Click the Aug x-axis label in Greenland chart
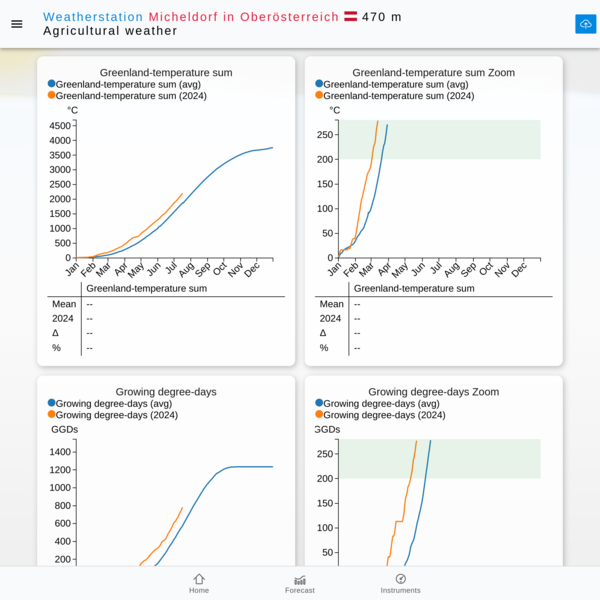600x600 pixels. click(x=187, y=269)
